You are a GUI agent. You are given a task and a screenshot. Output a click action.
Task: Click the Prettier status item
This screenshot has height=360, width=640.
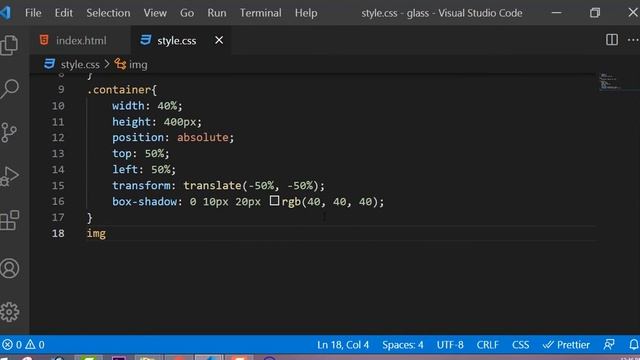566,345
